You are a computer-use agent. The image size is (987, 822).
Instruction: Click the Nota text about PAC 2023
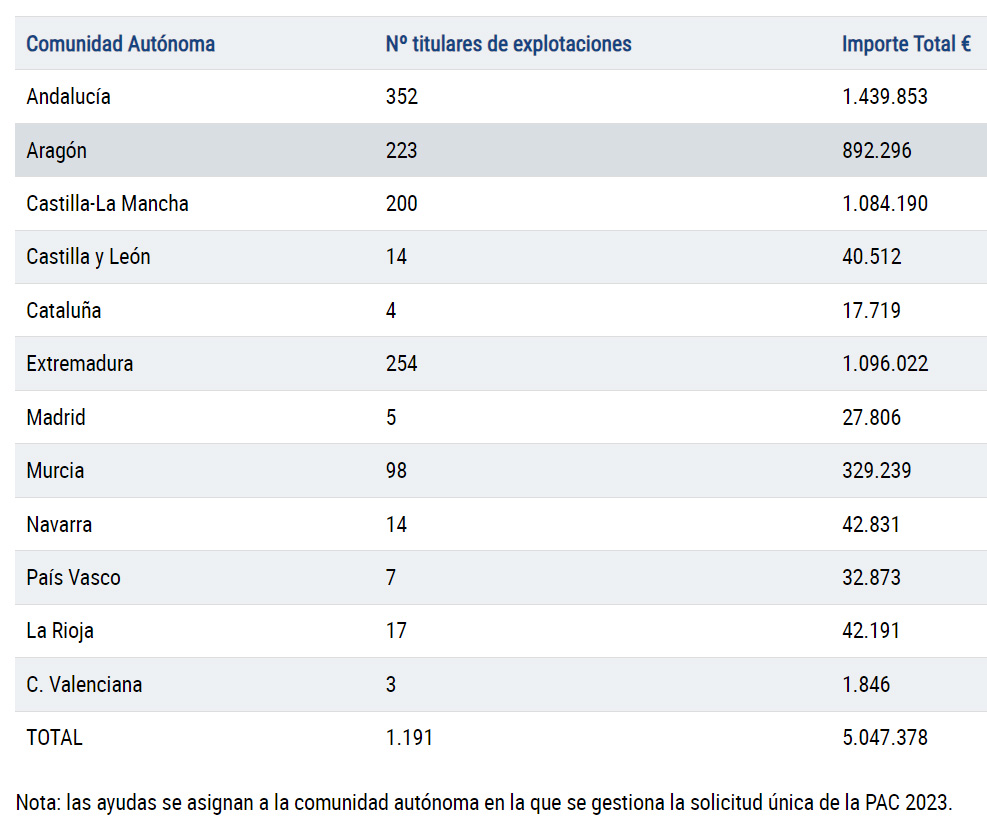[484, 802]
